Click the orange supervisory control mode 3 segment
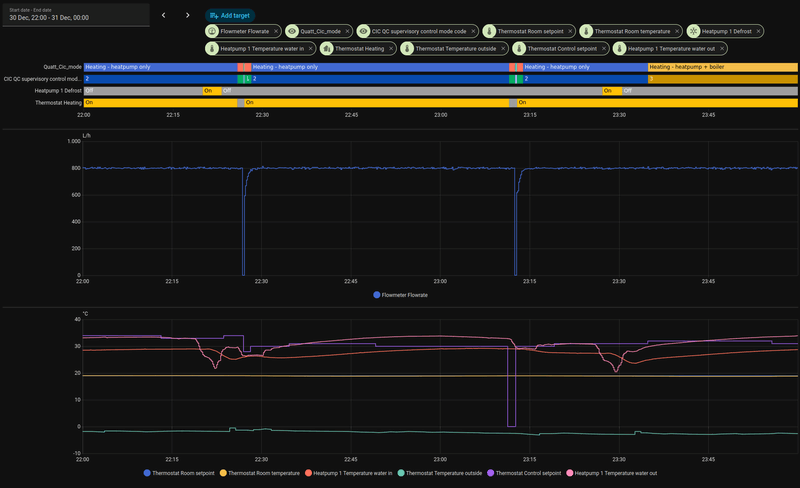The image size is (800, 488). 722,79
